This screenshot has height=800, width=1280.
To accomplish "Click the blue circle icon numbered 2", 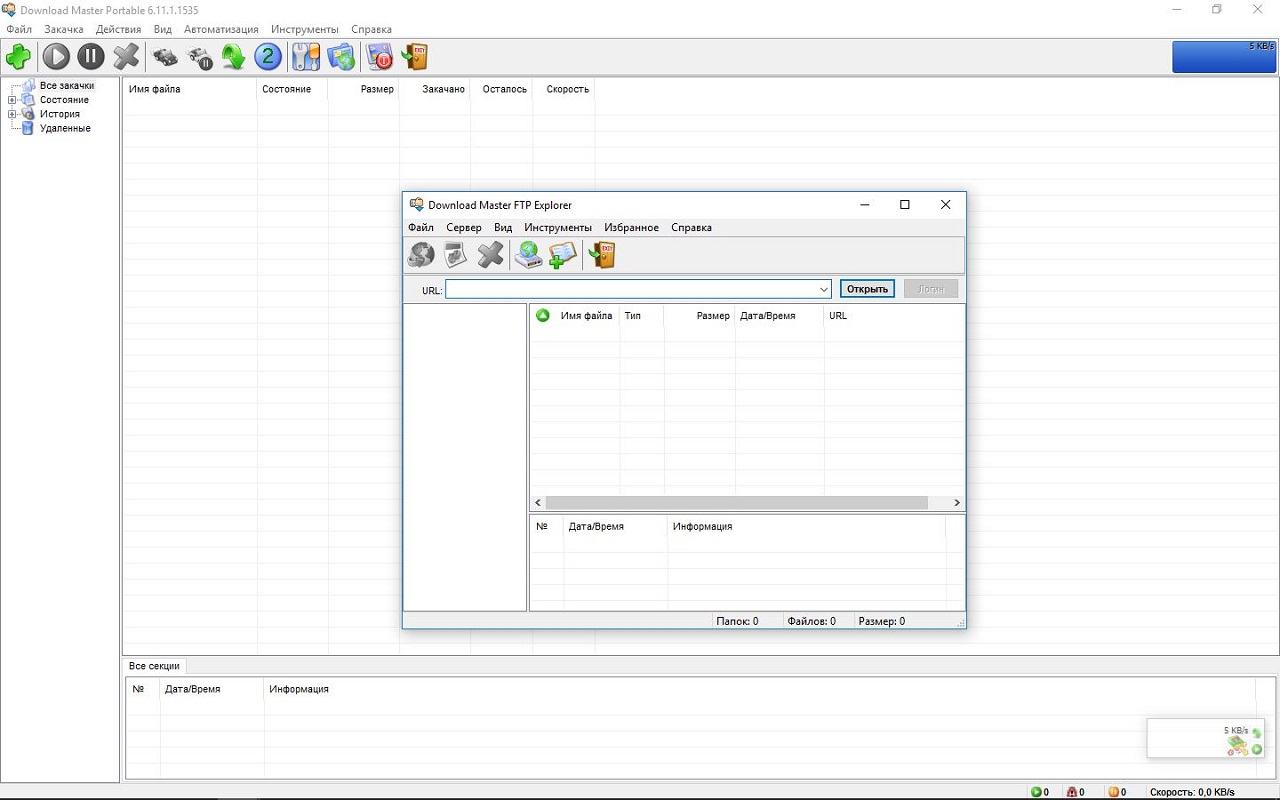I will click(267, 57).
